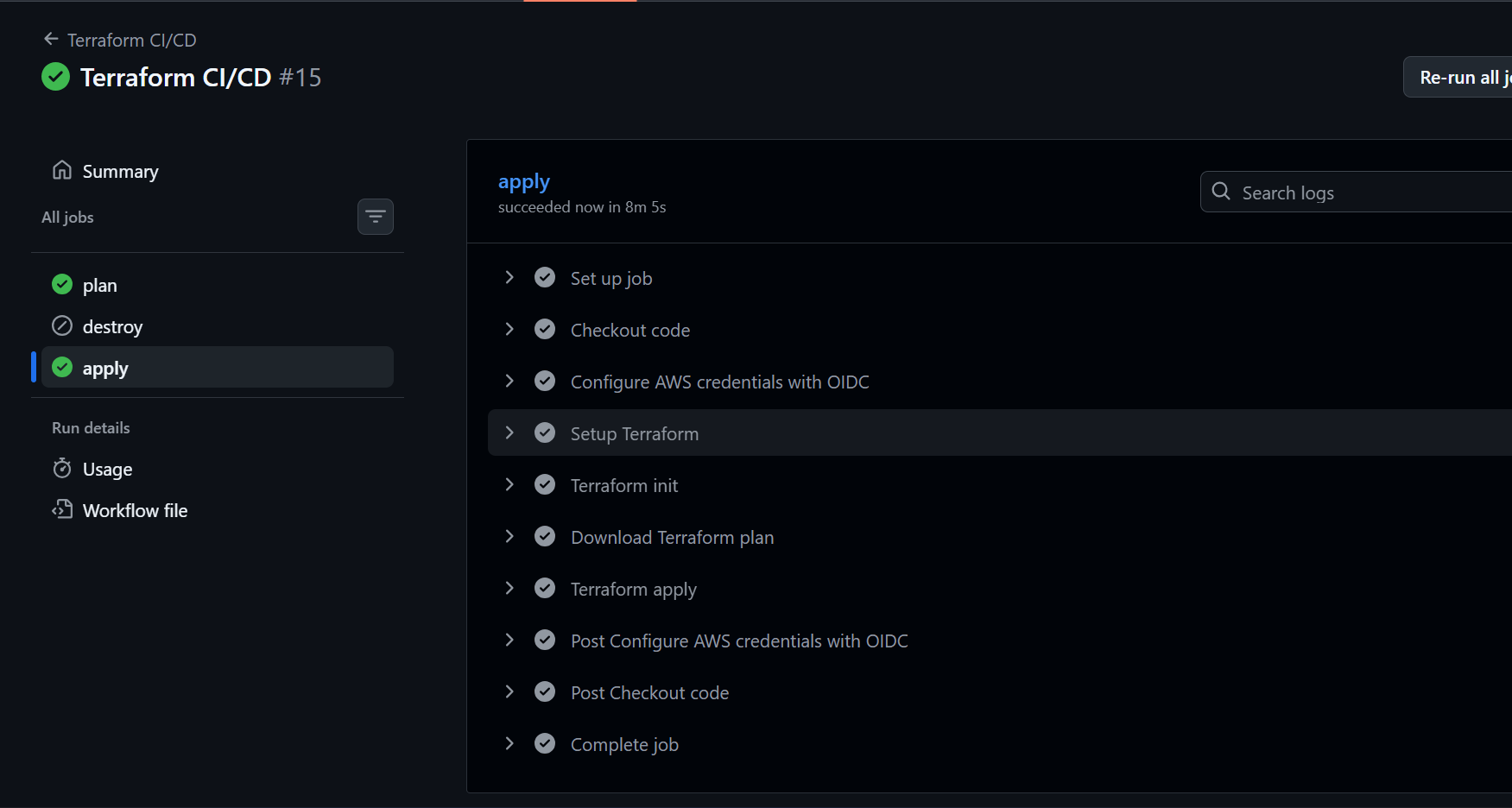Viewport: 1512px width, 808px height.
Task: Click the Complete job step label
Action: point(624,744)
